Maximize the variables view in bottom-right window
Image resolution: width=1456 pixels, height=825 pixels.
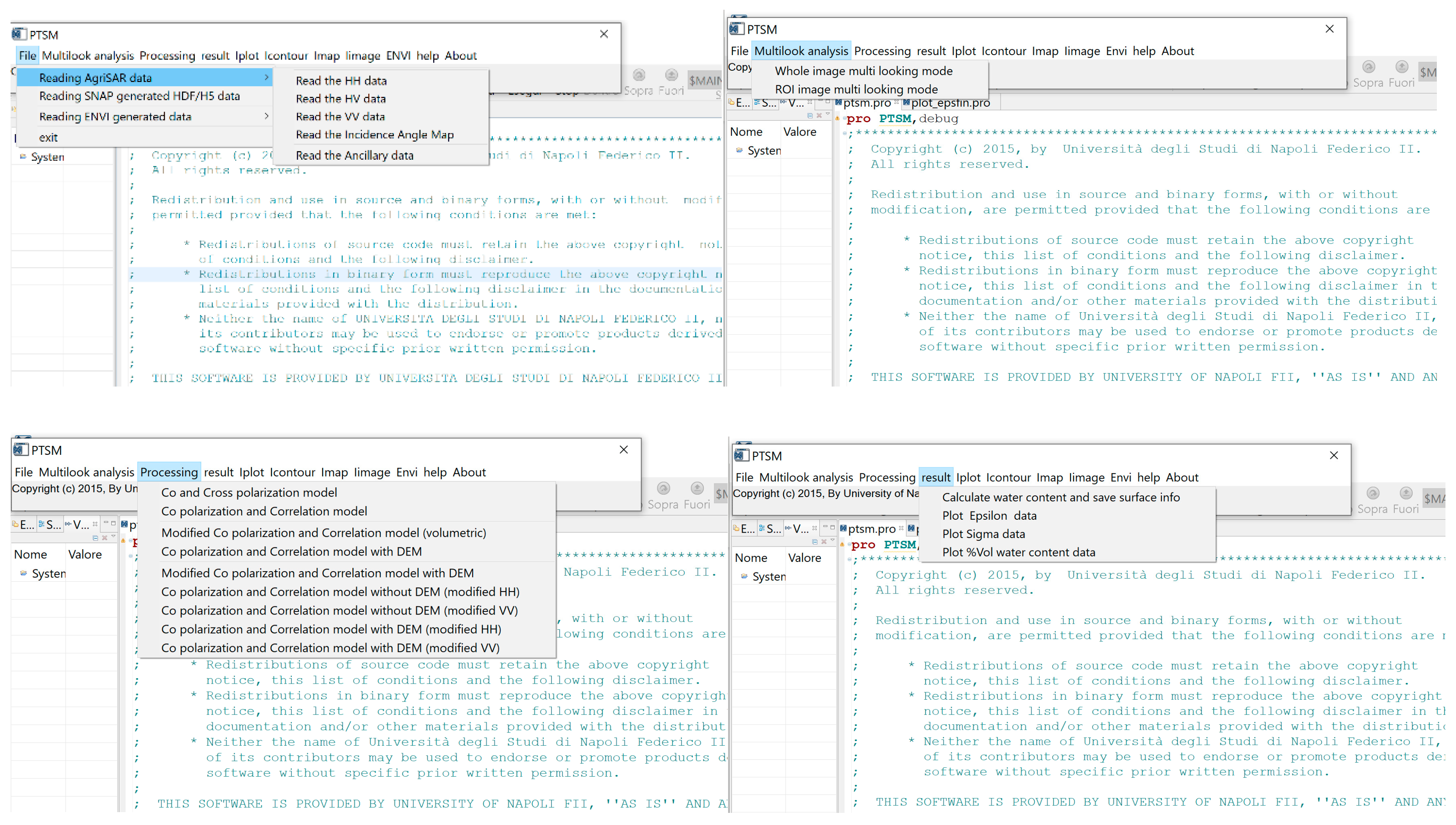pyautogui.click(x=832, y=528)
